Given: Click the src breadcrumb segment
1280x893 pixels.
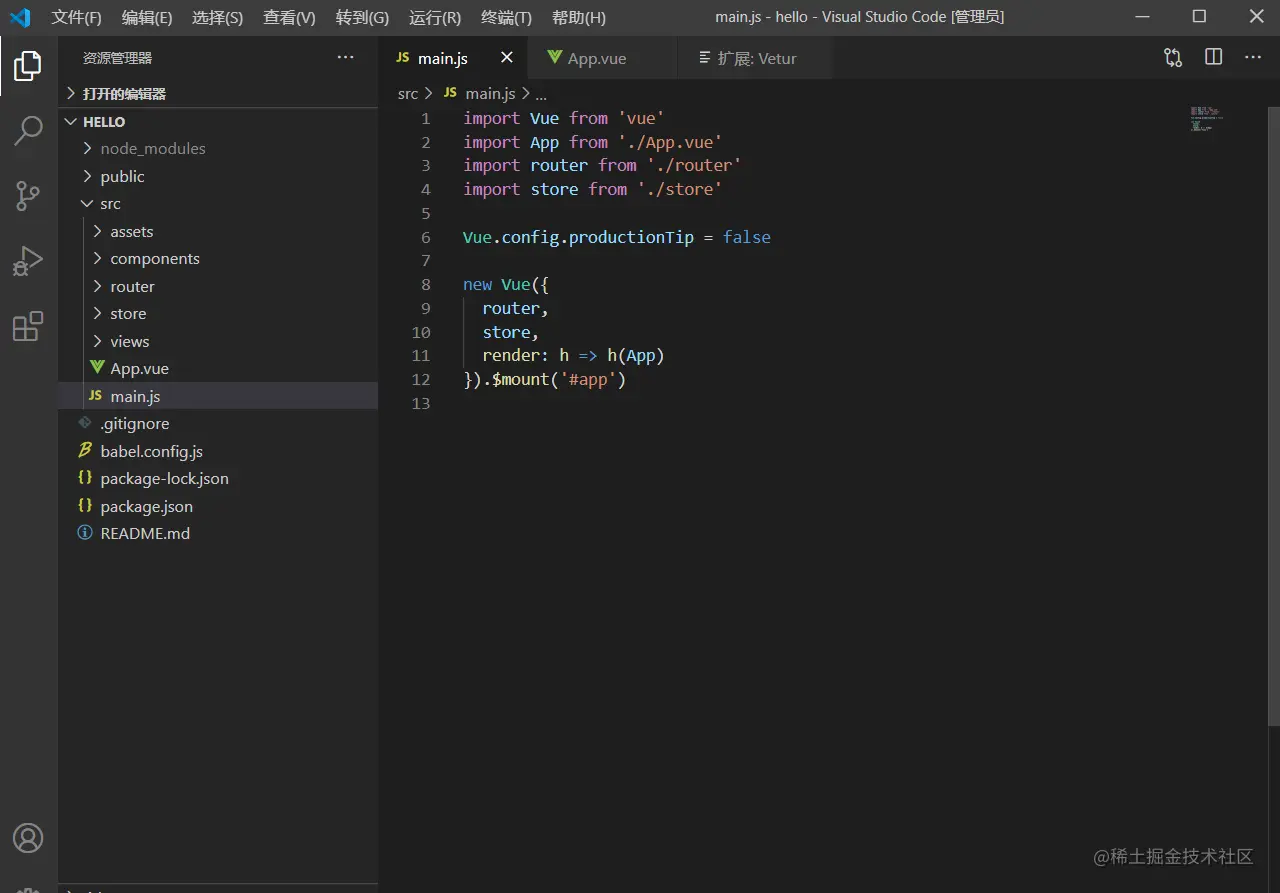Looking at the screenshot, I should [x=407, y=93].
